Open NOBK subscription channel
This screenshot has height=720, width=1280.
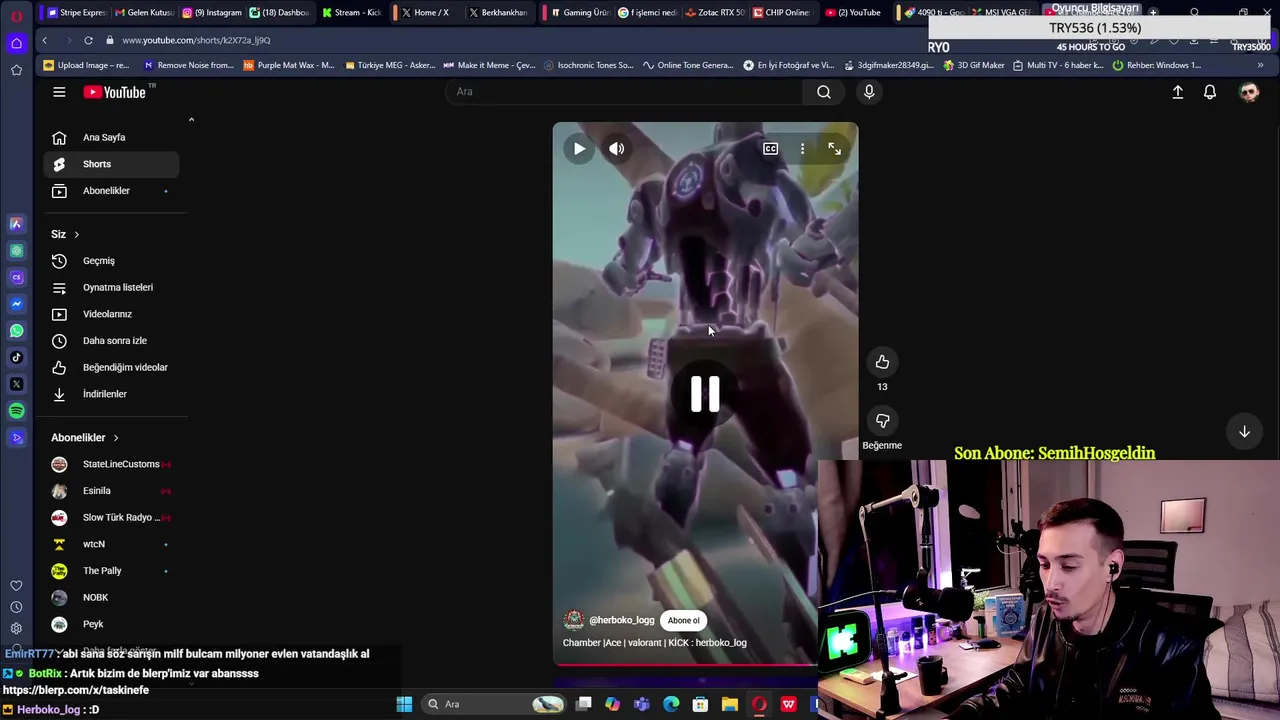point(111,597)
